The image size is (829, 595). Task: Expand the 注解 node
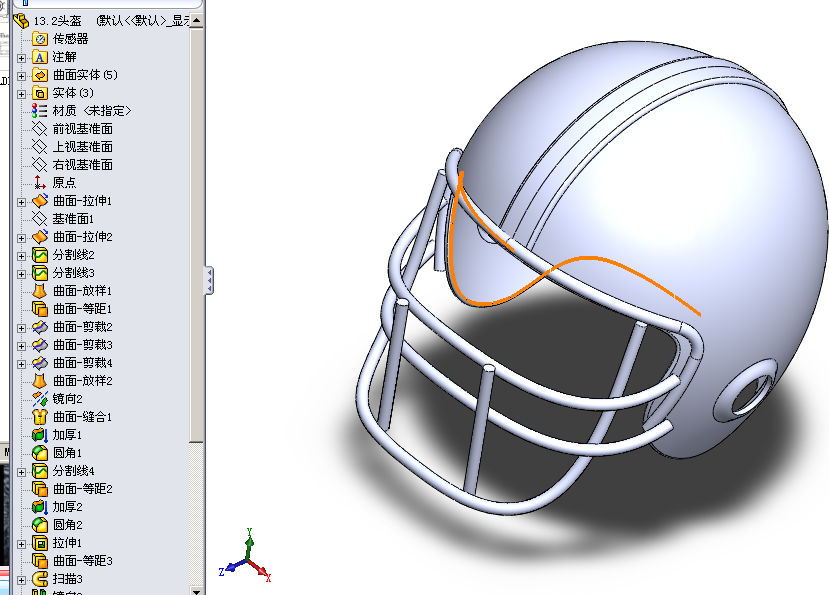point(22,58)
